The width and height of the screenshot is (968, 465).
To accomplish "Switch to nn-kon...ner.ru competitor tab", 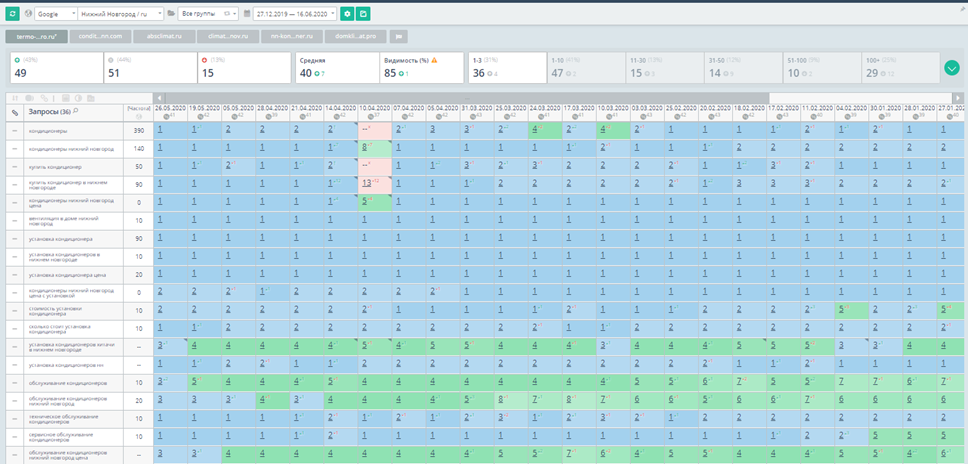I will pos(292,36).
